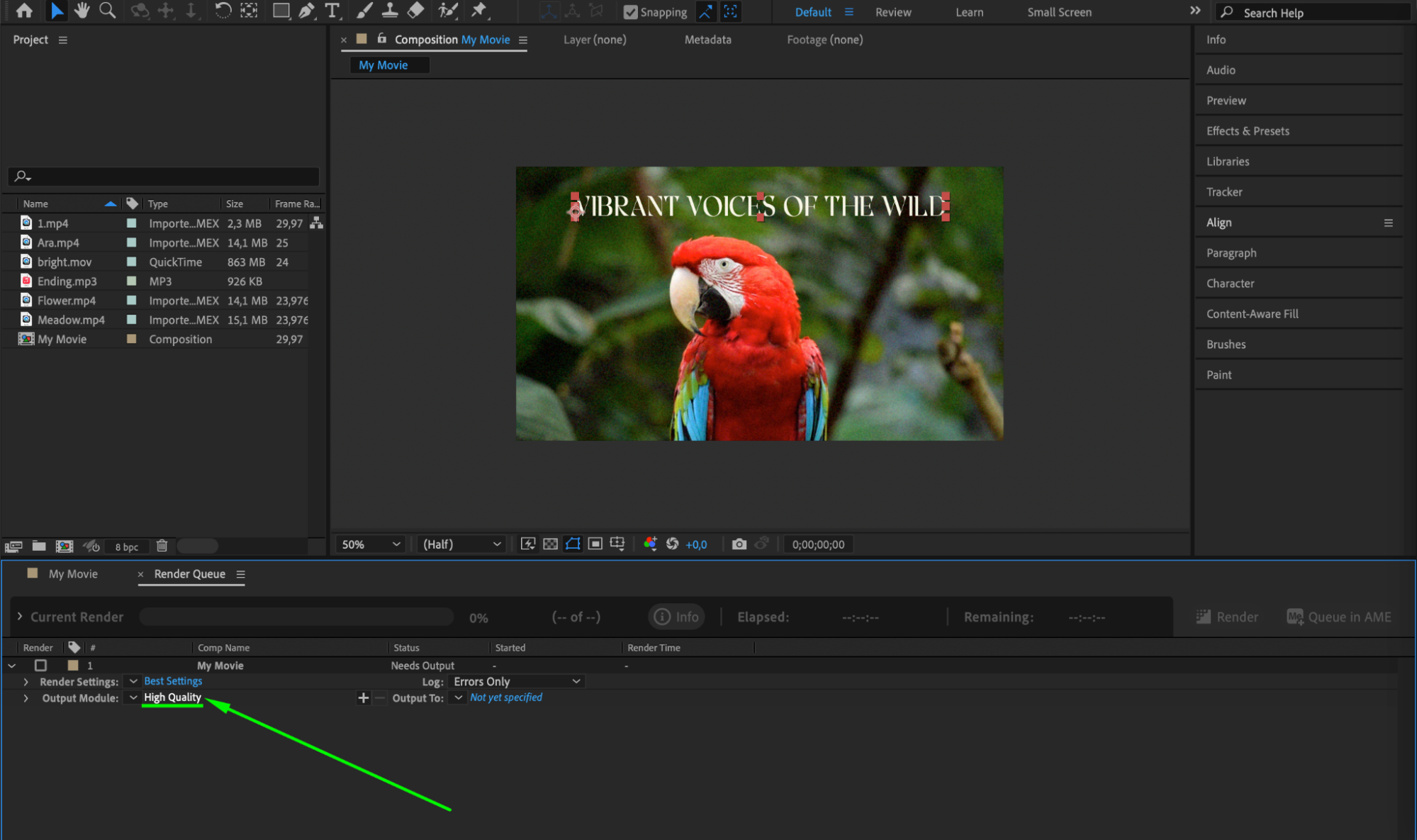Expand the Current Render details
1417x840 pixels.
click(20, 617)
